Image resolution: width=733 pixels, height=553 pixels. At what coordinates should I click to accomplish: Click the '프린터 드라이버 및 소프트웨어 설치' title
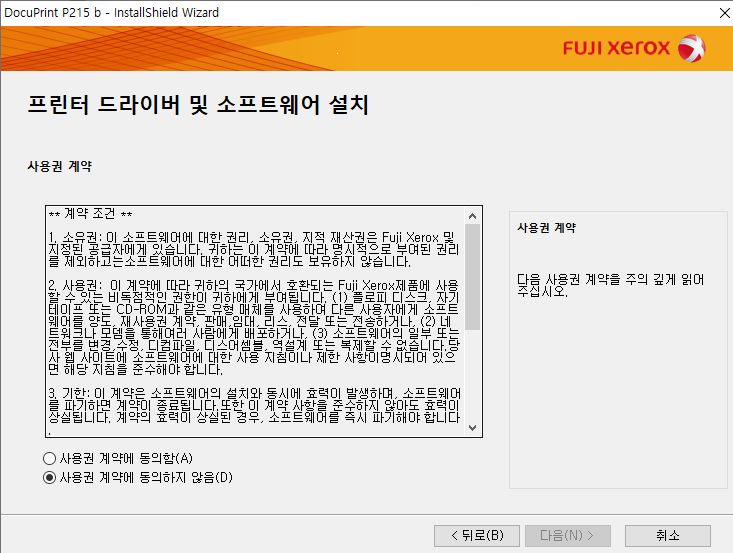198,104
